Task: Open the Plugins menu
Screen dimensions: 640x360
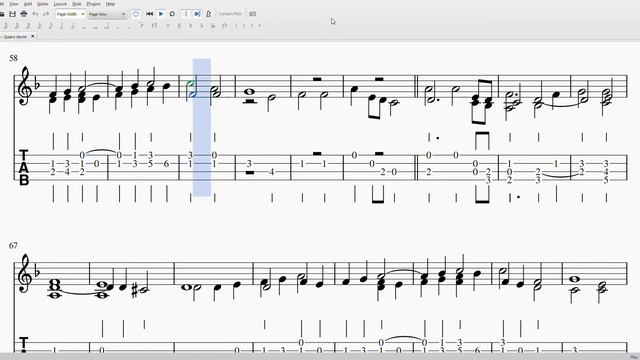Action: [93, 4]
